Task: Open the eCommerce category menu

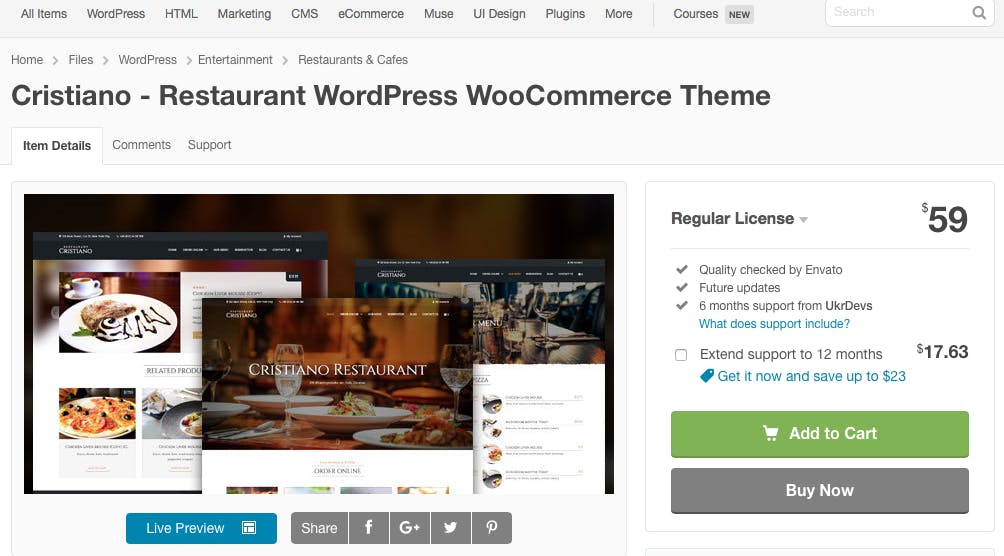Action: point(371,13)
